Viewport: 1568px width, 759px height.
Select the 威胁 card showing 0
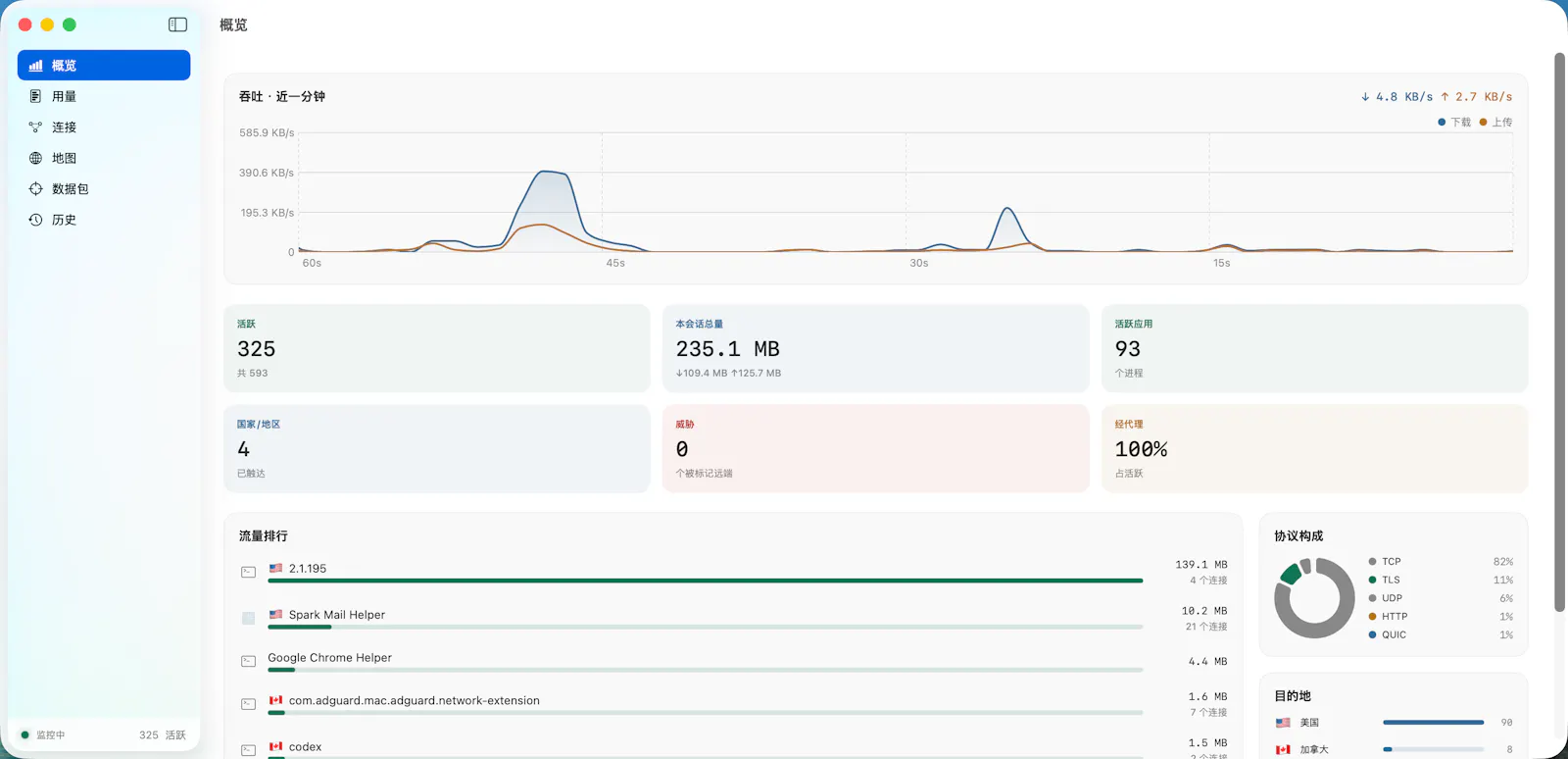876,448
